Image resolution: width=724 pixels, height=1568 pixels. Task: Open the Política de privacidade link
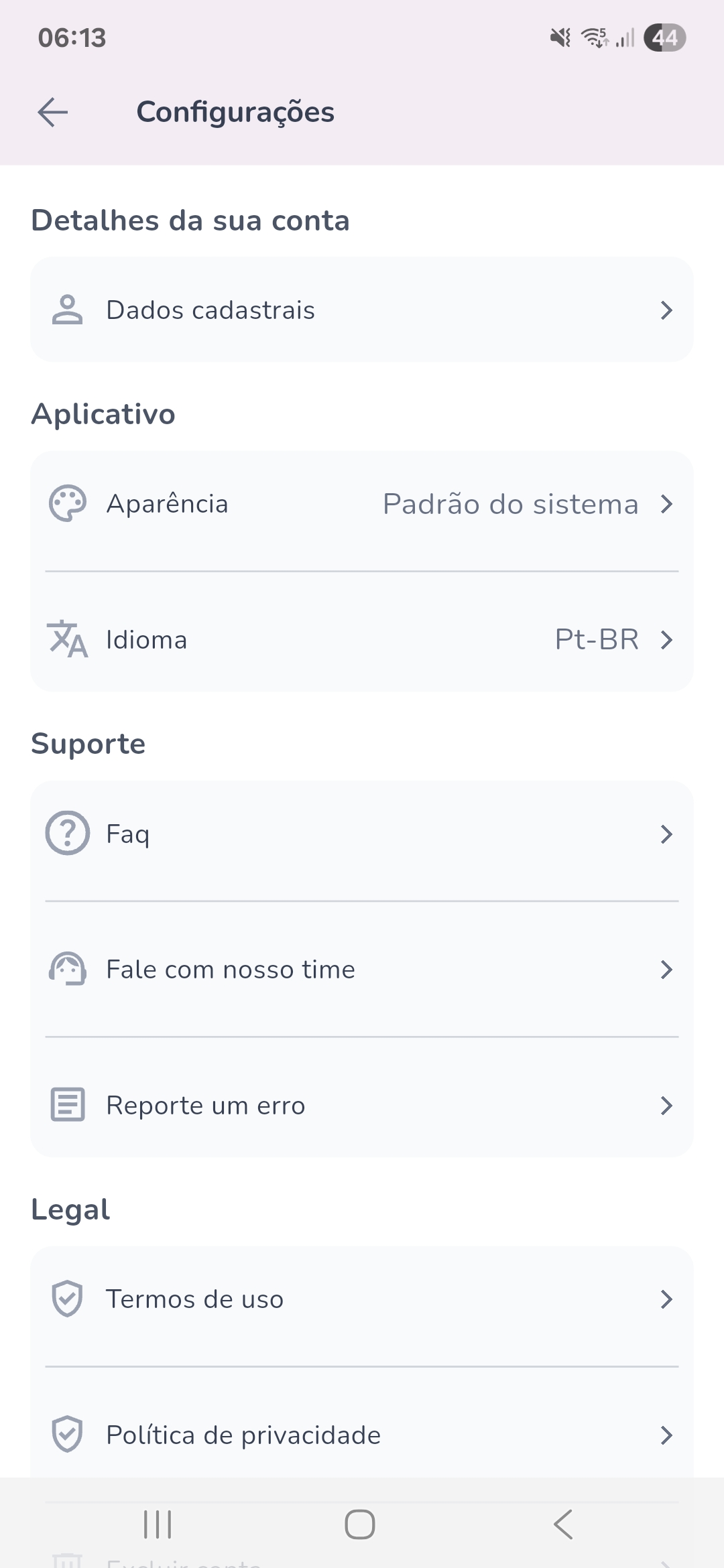(x=362, y=1435)
